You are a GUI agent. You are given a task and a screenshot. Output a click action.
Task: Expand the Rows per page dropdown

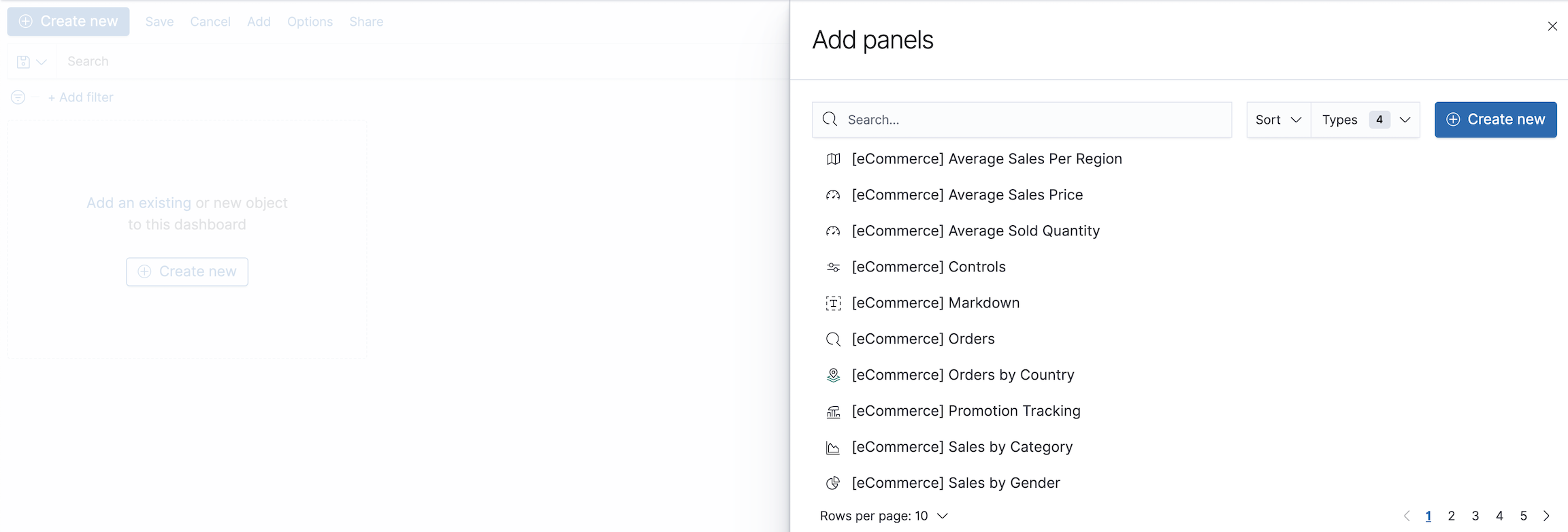883,516
